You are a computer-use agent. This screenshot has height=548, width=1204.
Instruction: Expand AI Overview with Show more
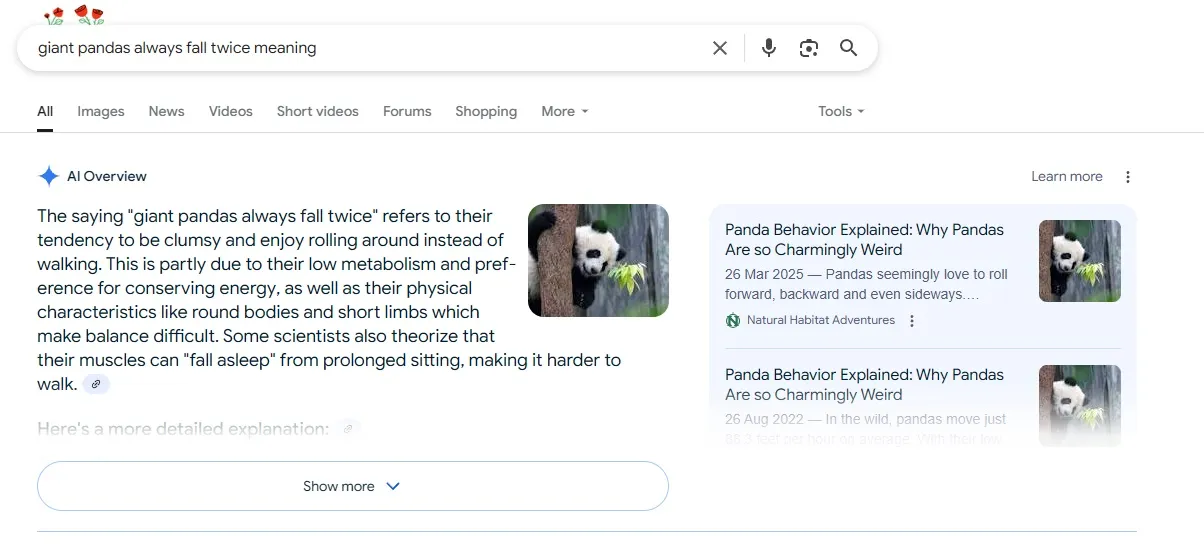(x=352, y=486)
